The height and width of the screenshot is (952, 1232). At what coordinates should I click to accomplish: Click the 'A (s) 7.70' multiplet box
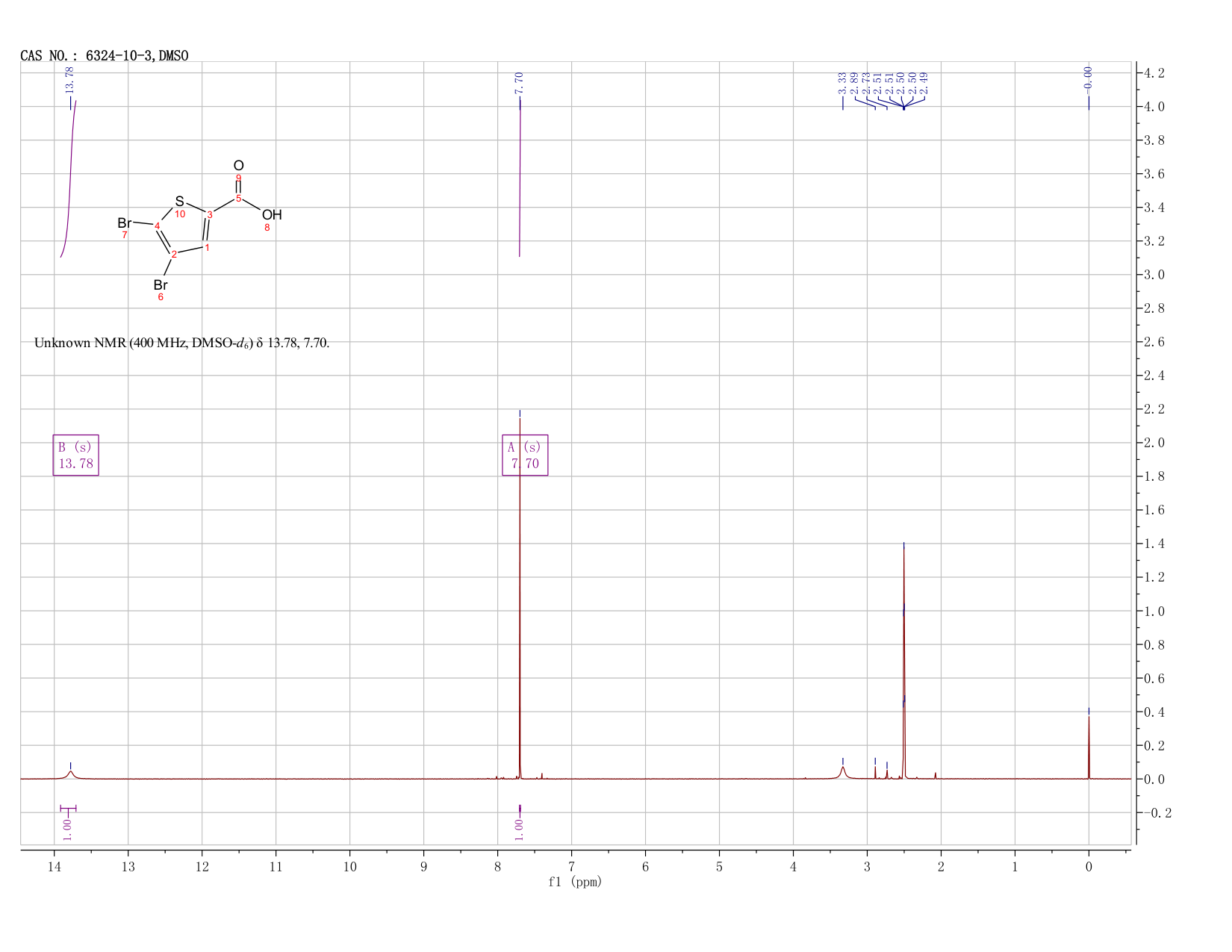(525, 455)
